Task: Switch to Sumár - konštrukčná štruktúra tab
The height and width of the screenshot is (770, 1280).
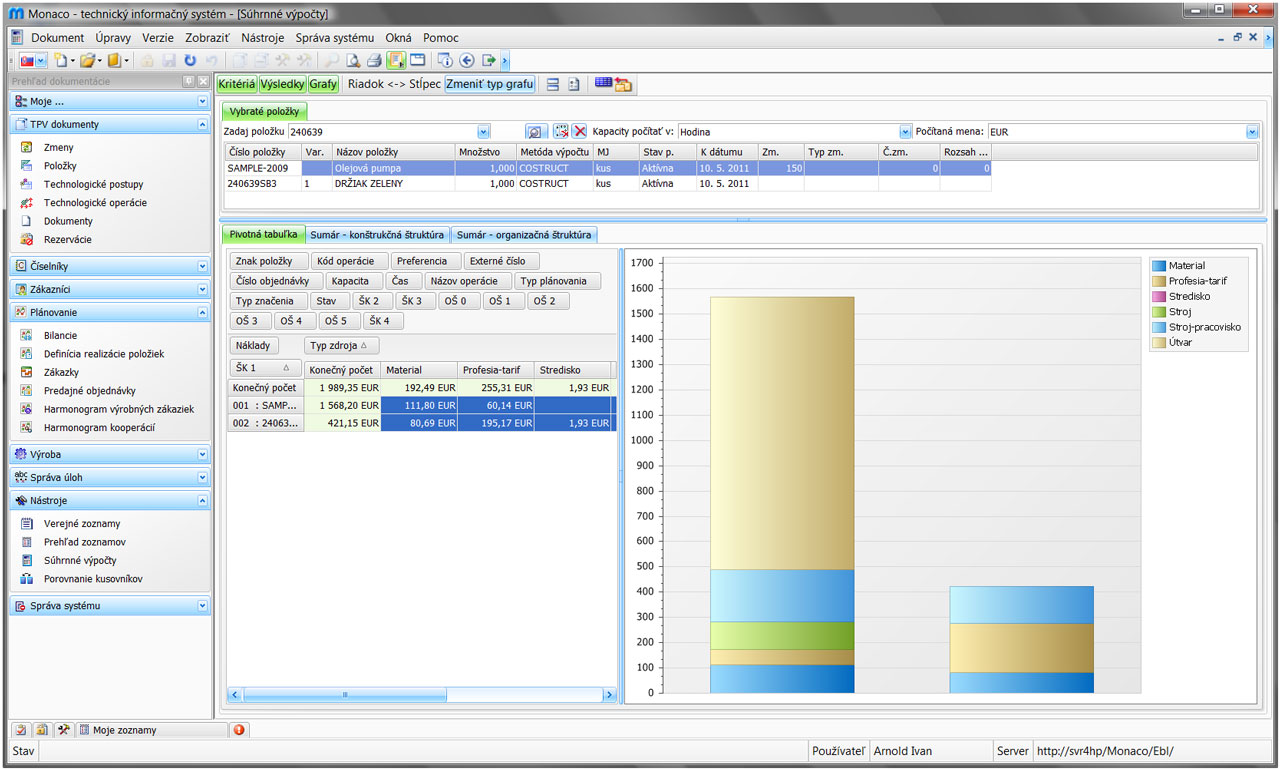Action: [377, 235]
